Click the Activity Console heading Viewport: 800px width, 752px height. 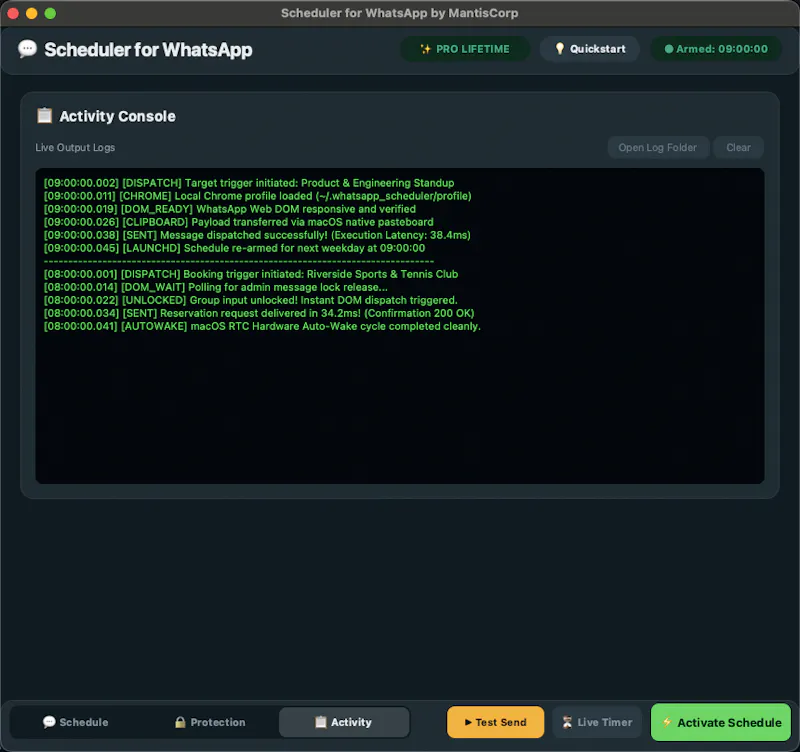[117, 116]
